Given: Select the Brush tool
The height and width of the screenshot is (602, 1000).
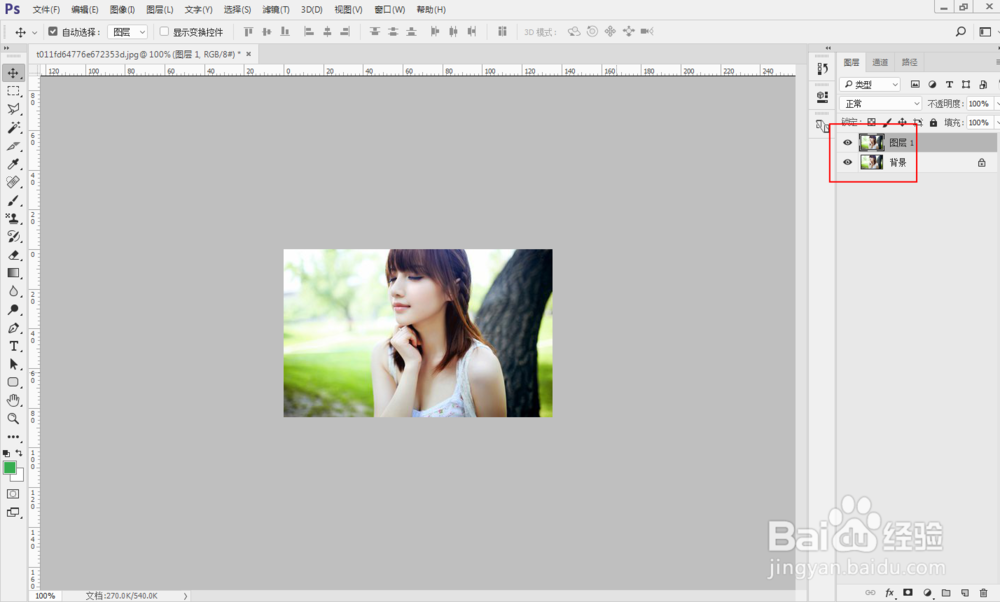Looking at the screenshot, I should [13, 200].
